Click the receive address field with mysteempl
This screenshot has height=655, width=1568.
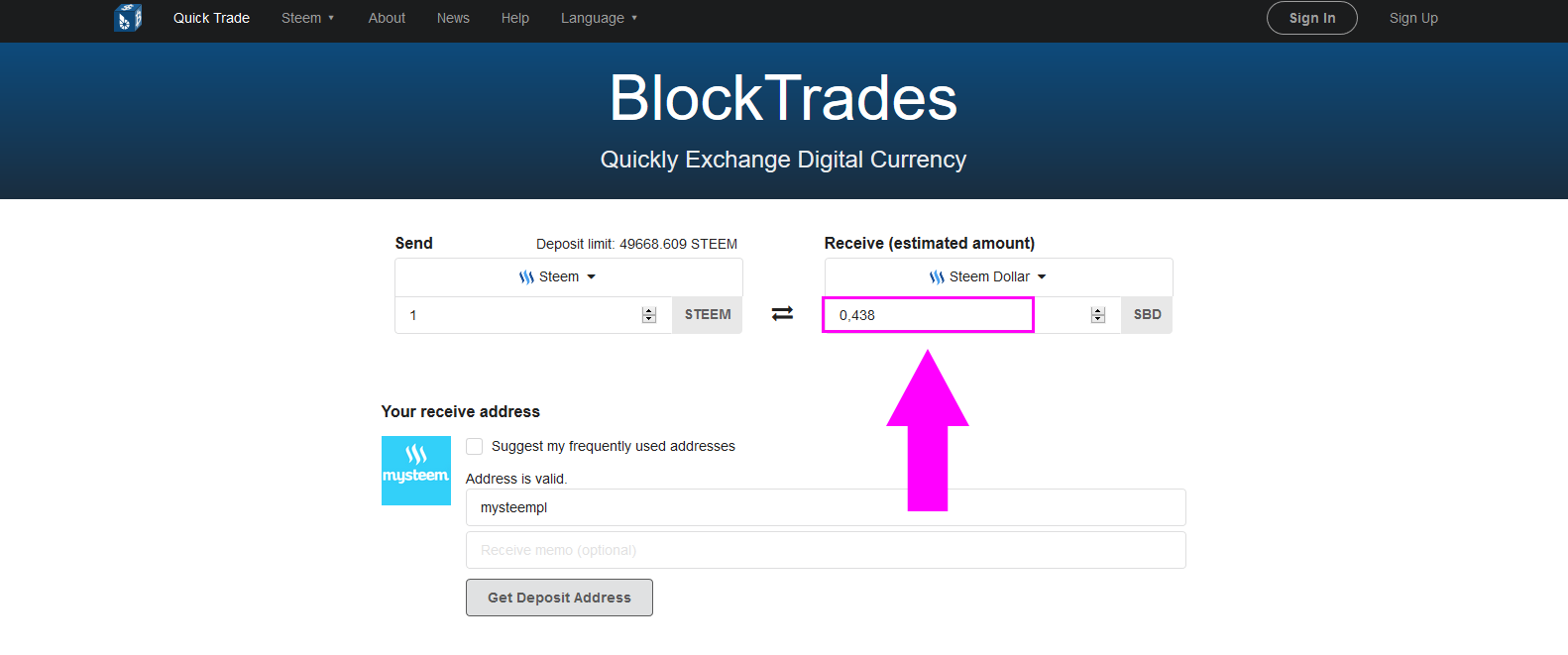[x=826, y=507]
